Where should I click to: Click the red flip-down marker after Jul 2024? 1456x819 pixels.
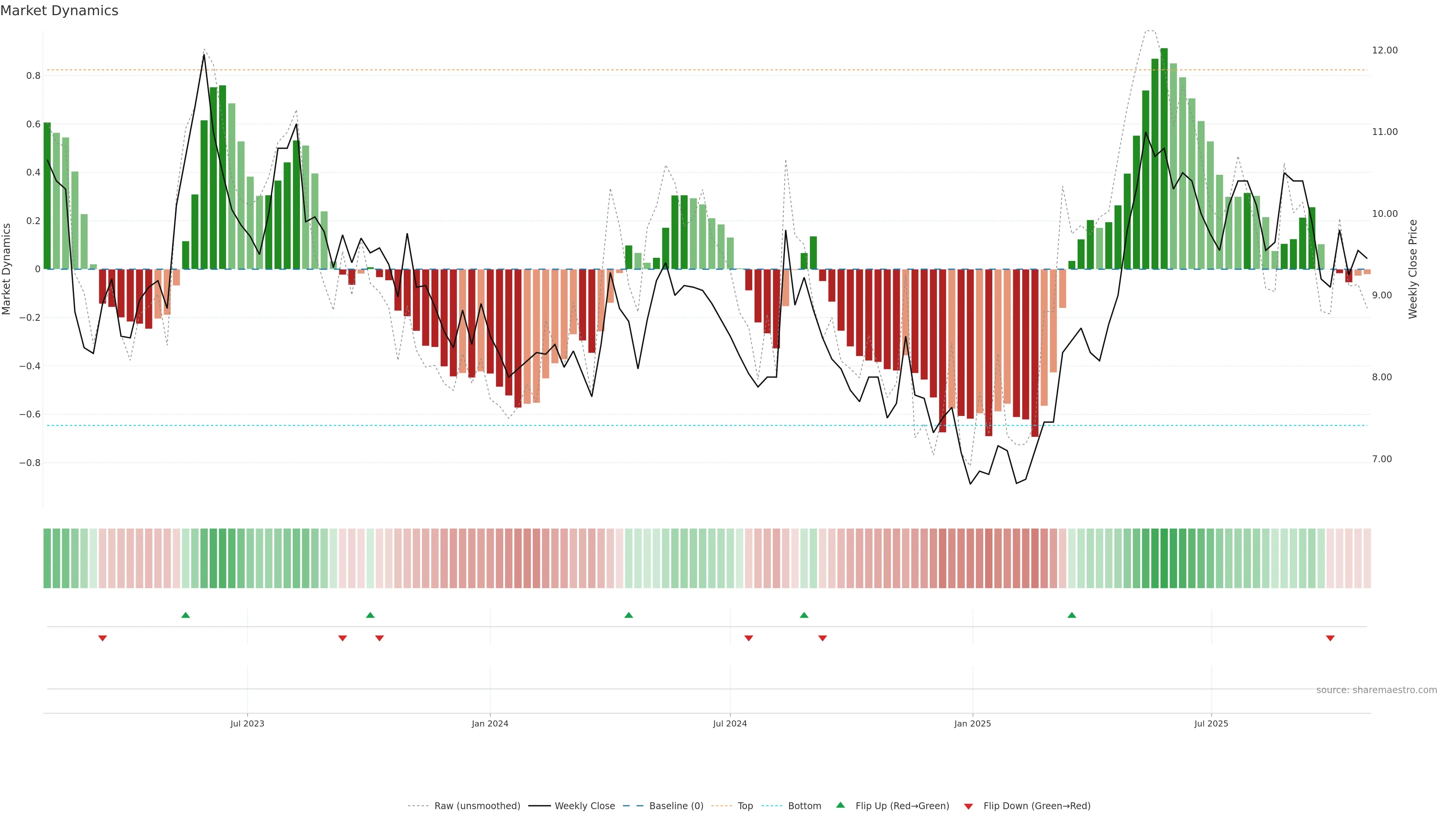pos(749,638)
